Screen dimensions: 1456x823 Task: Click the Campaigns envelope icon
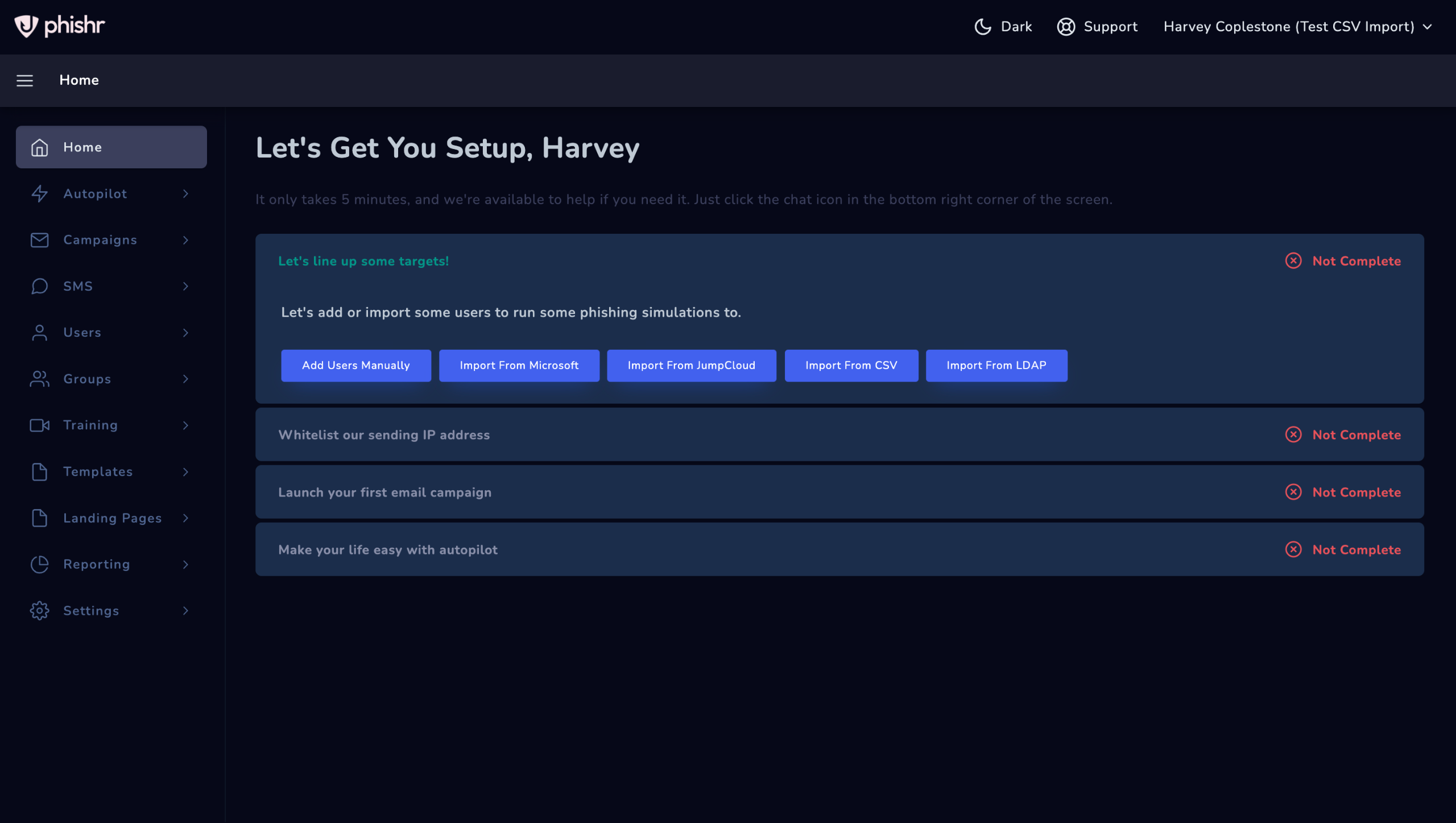pyautogui.click(x=39, y=240)
